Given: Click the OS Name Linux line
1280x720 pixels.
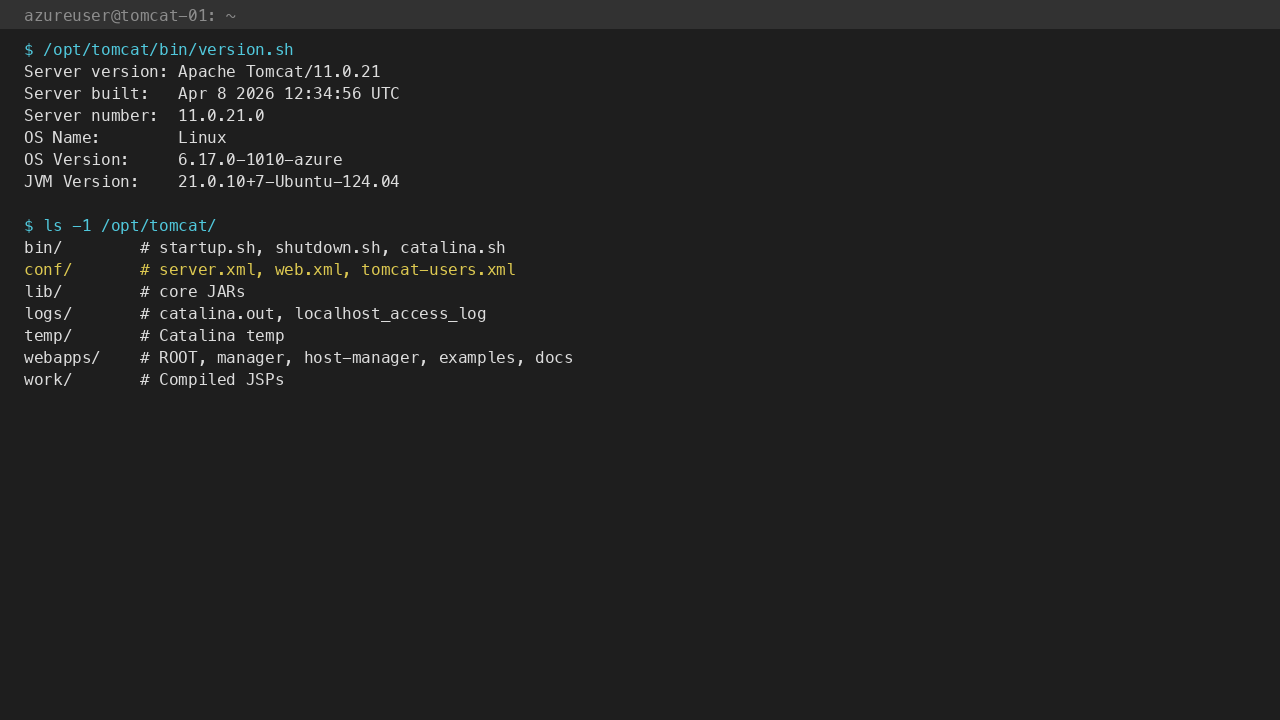Looking at the screenshot, I should pyautogui.click(x=125, y=138).
